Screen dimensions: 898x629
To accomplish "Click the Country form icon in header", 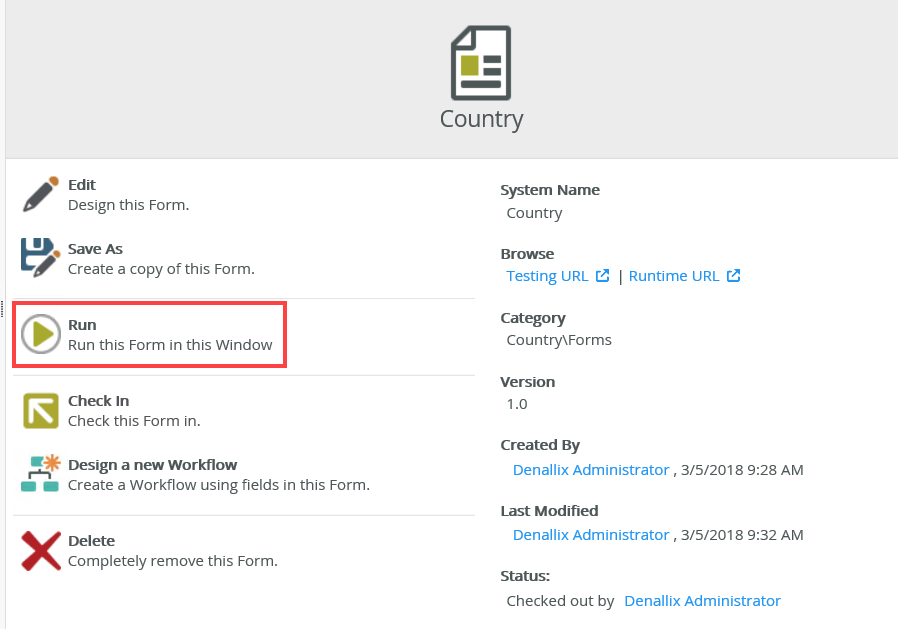I will (481, 63).
